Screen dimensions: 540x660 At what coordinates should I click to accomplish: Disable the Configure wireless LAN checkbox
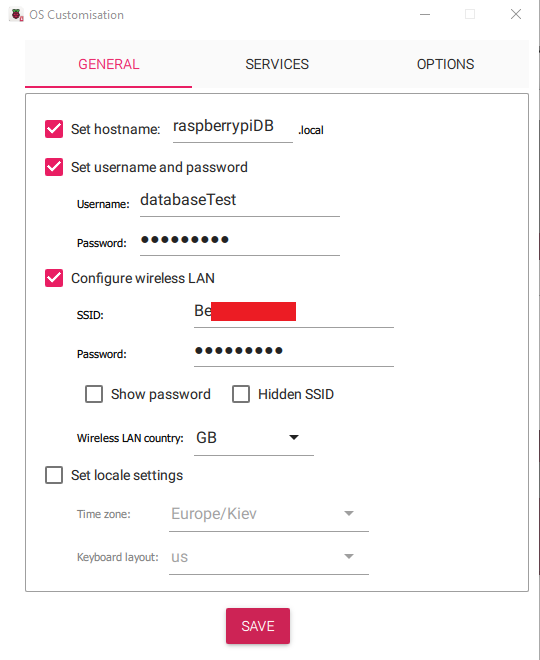pos(54,278)
